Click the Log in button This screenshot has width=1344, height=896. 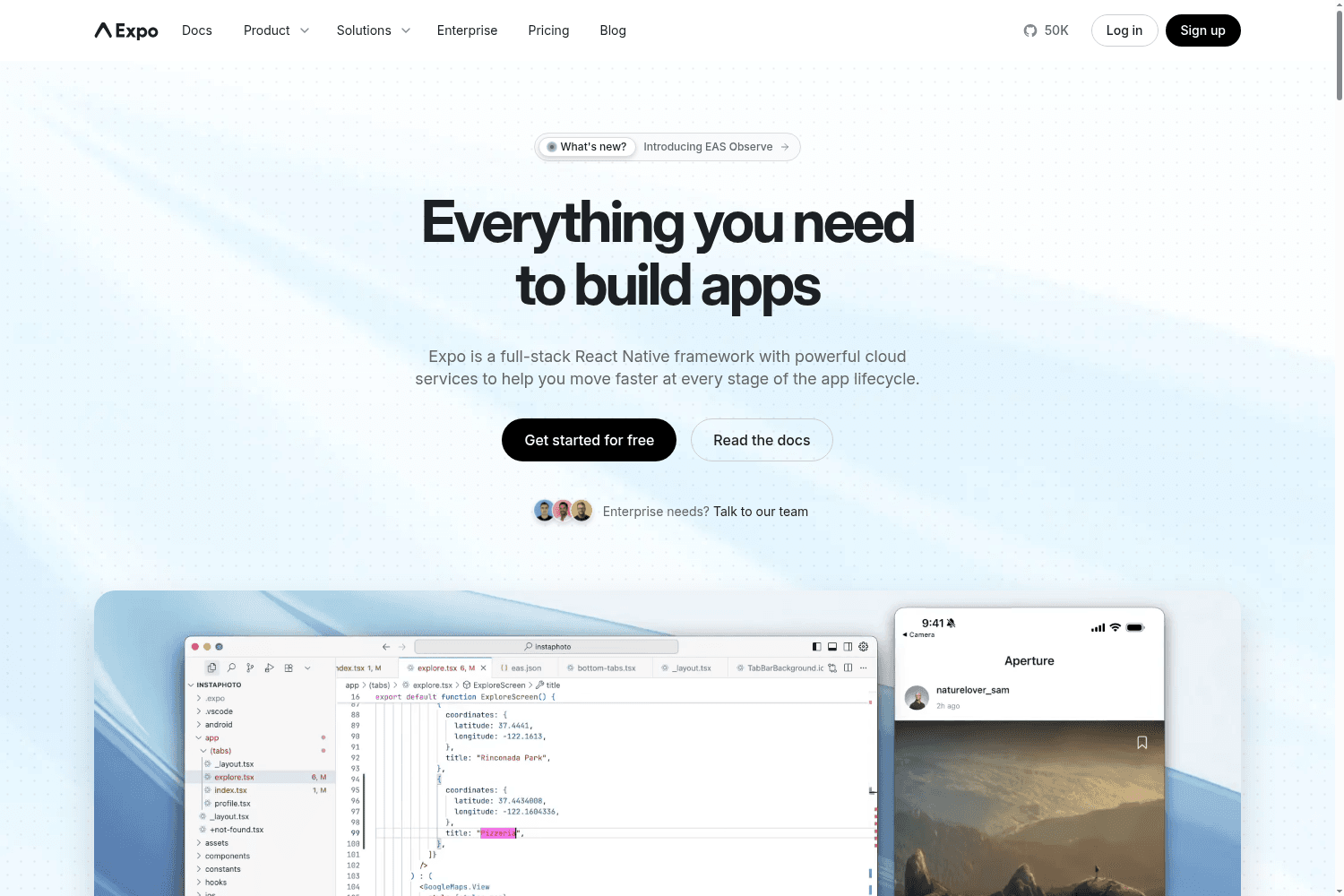point(1124,30)
